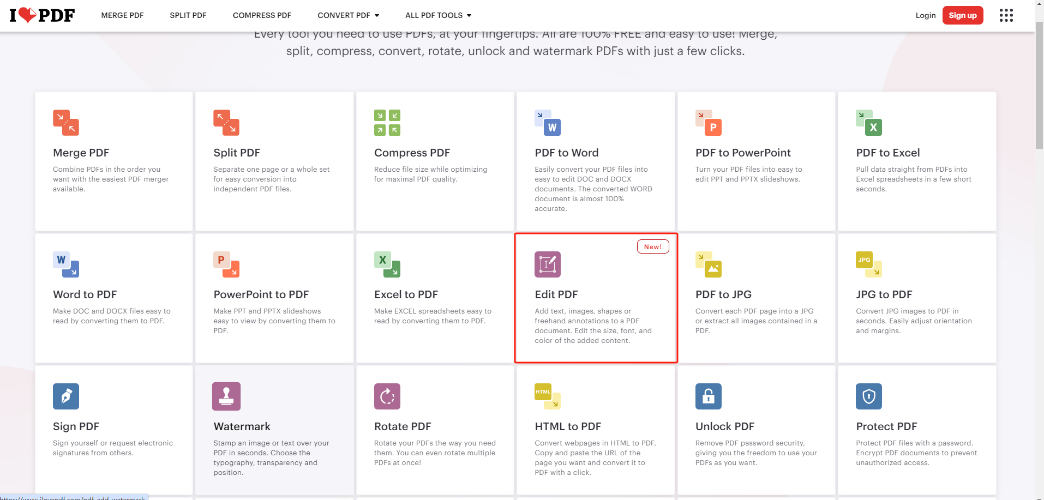Click the Watermark stamp icon
The image size is (1044, 500).
(x=226, y=396)
